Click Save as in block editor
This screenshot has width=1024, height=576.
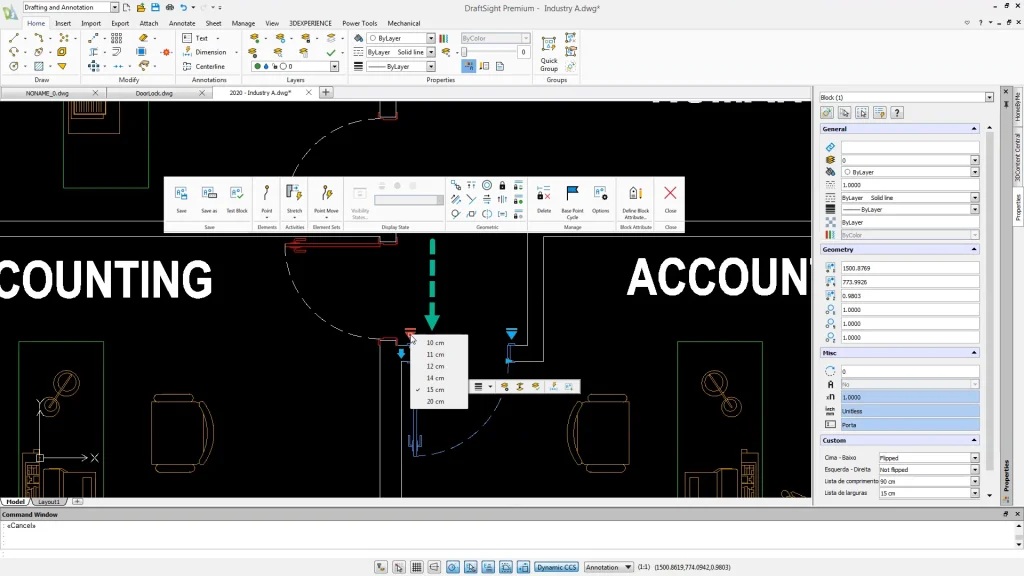point(209,195)
